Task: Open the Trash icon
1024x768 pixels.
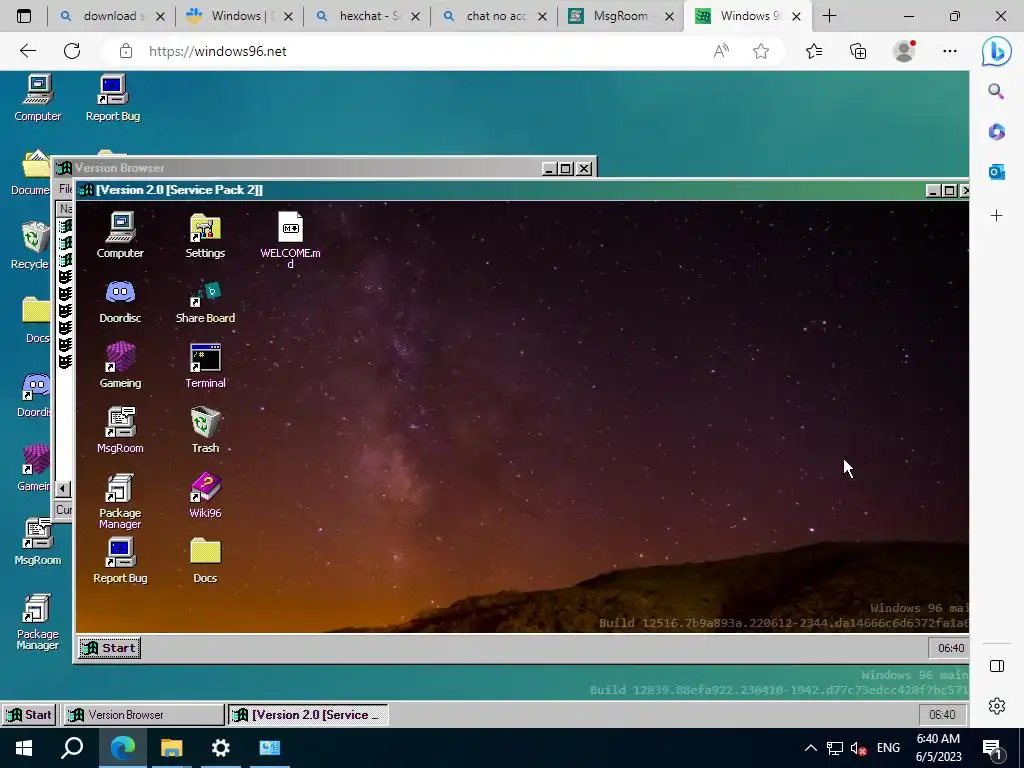Action: (x=205, y=430)
